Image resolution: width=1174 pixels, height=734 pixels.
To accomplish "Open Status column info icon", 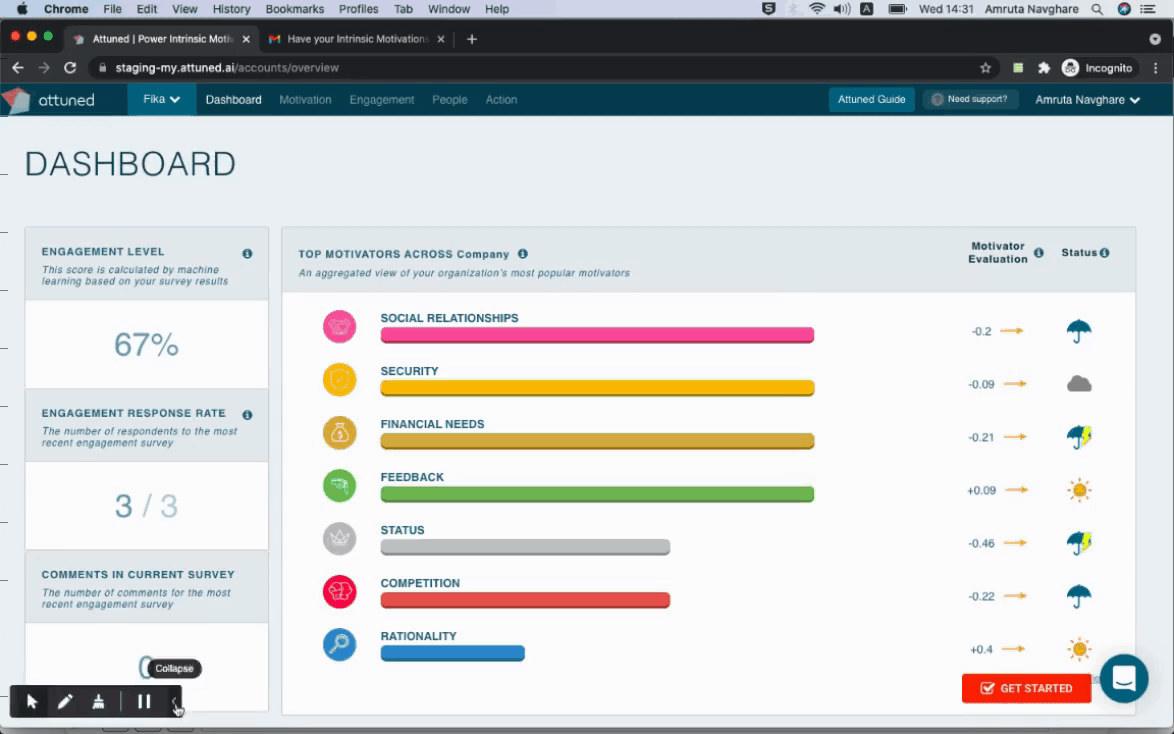I will (x=1104, y=253).
